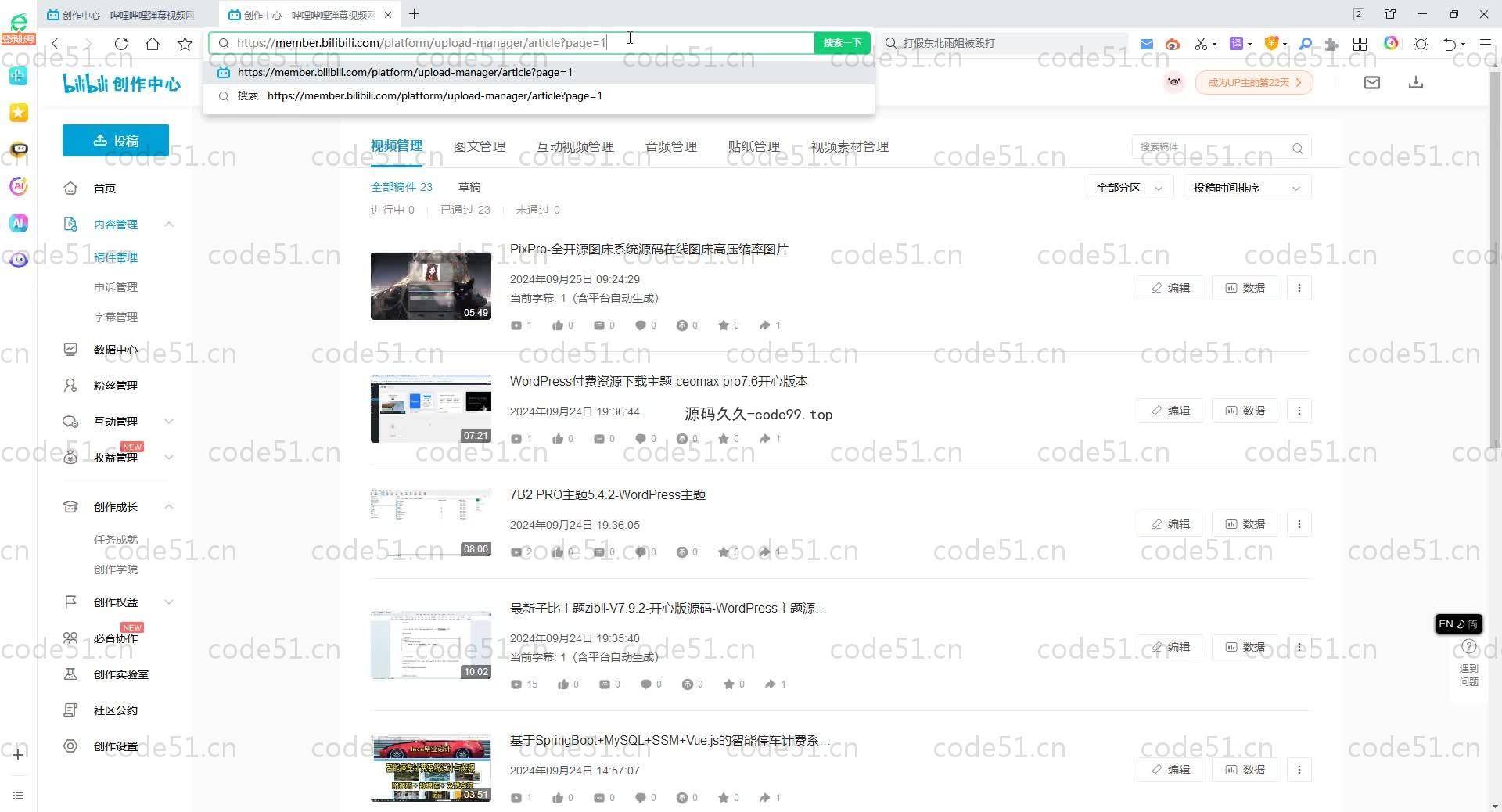The image size is (1502, 812).
Task: Collapse the 创作成长 section chevron
Action: (169, 507)
